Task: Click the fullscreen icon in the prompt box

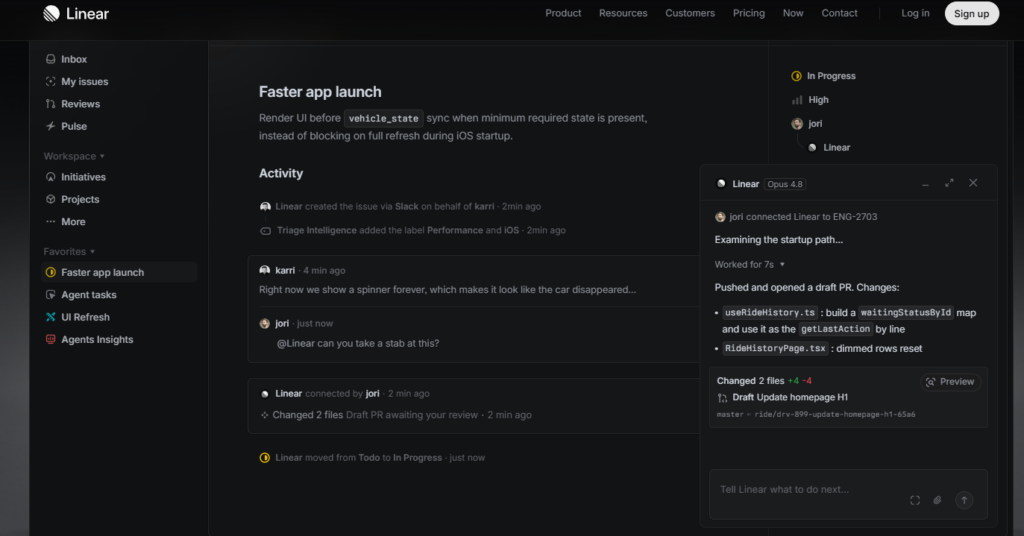Action: tap(914, 500)
